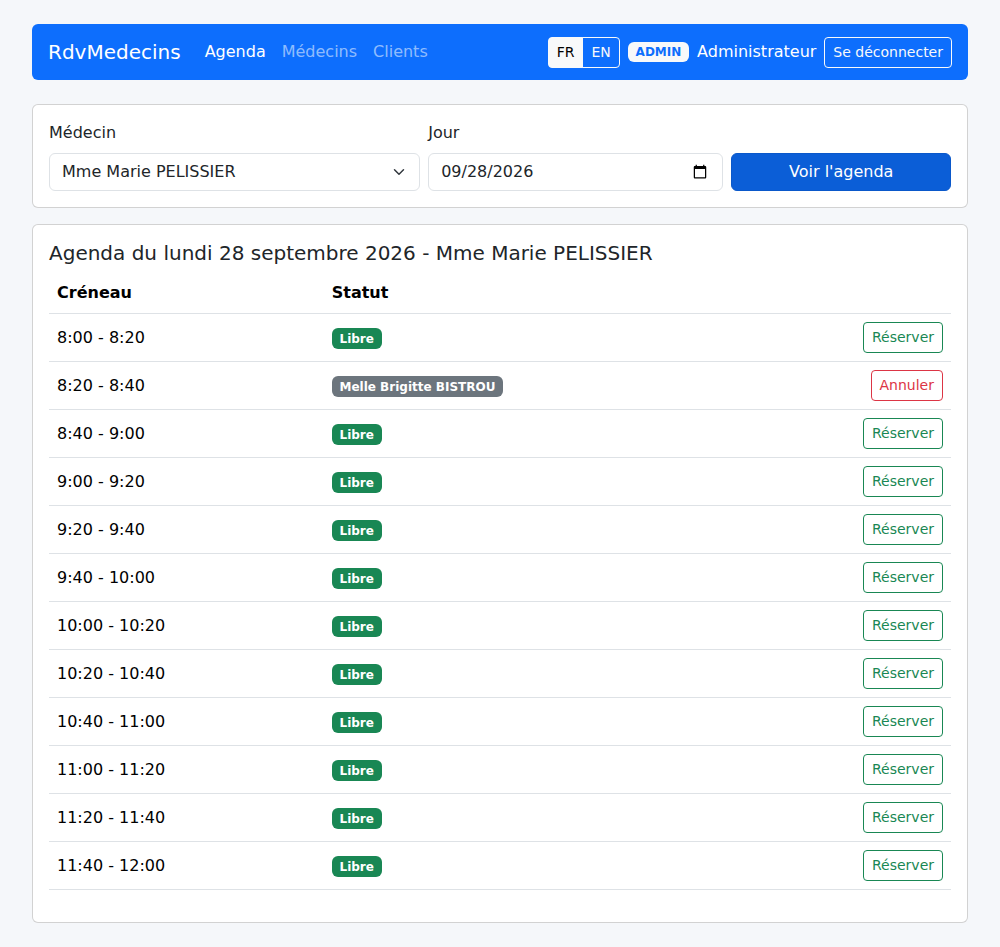The width and height of the screenshot is (1000, 947).
Task: Click the ADMIN role badge
Action: (658, 52)
